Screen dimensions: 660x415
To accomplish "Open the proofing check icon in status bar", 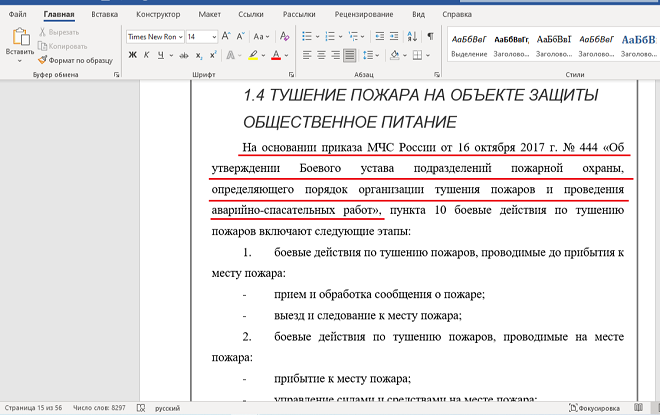I will (141, 408).
